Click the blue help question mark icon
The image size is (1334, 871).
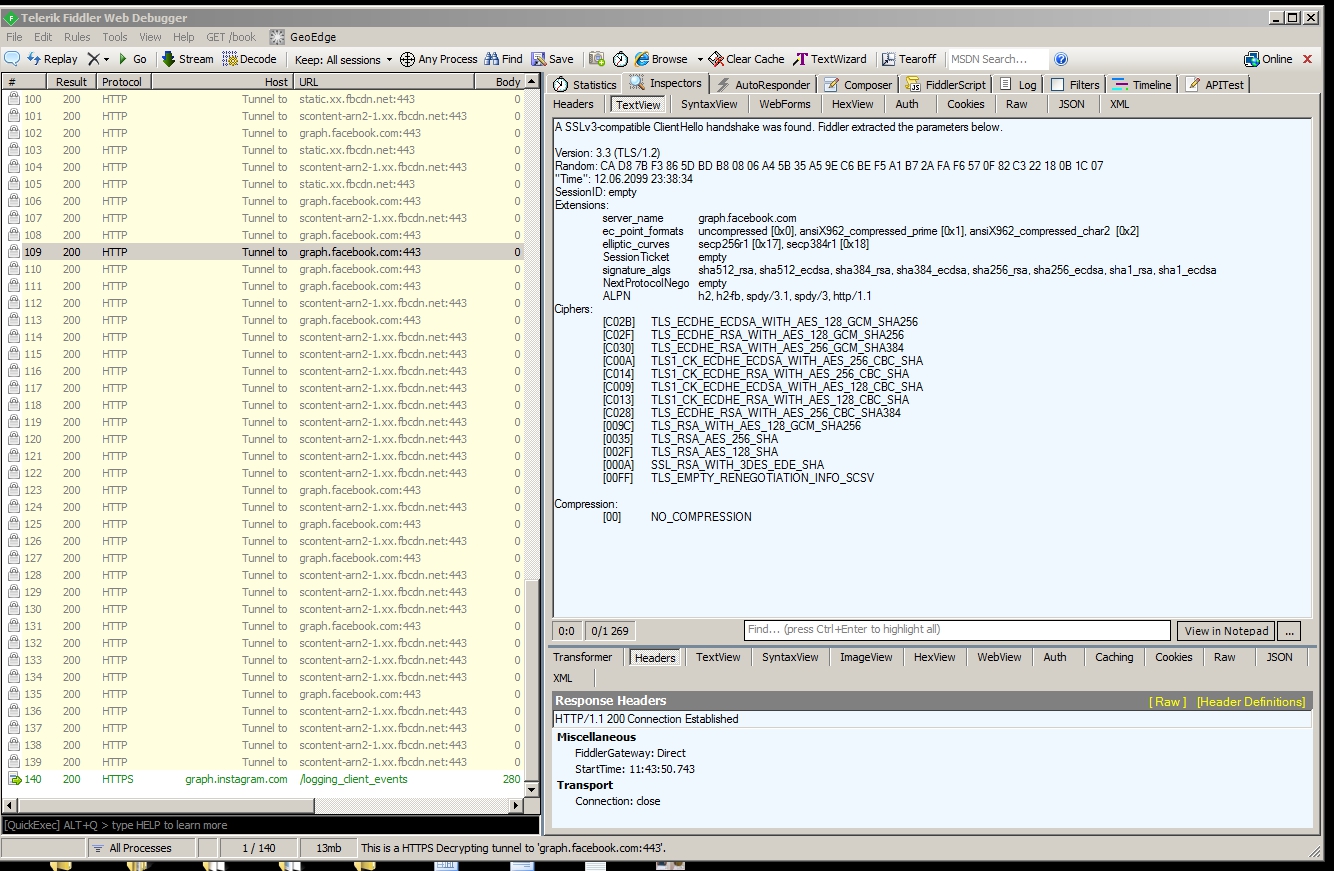1061,59
